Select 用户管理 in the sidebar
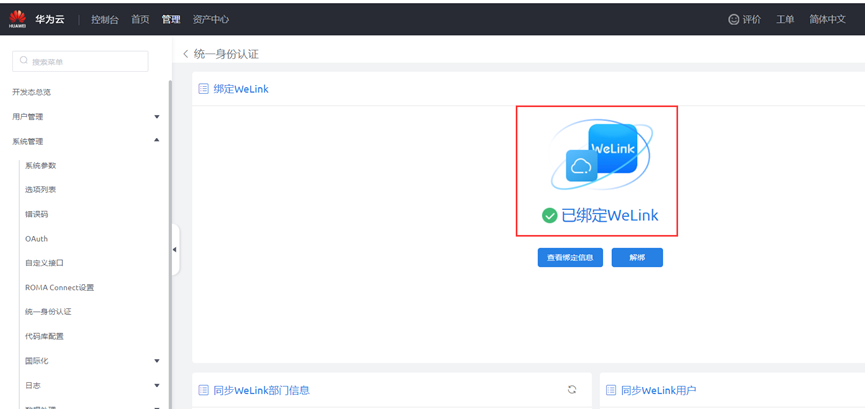Viewport: 865px width, 409px height. pos(28,117)
